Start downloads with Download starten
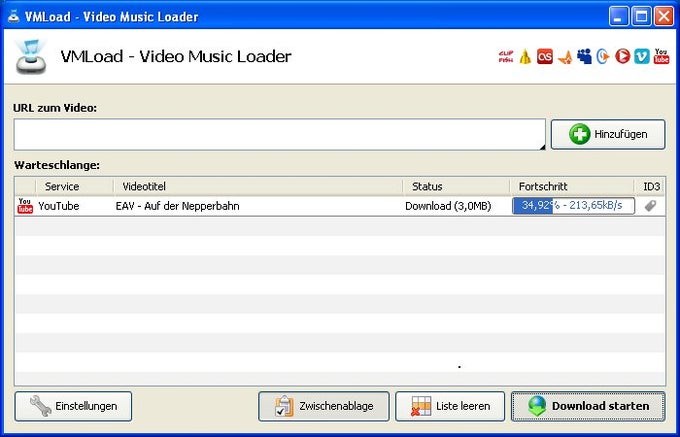This screenshot has height=437, width=680. (x=588, y=406)
